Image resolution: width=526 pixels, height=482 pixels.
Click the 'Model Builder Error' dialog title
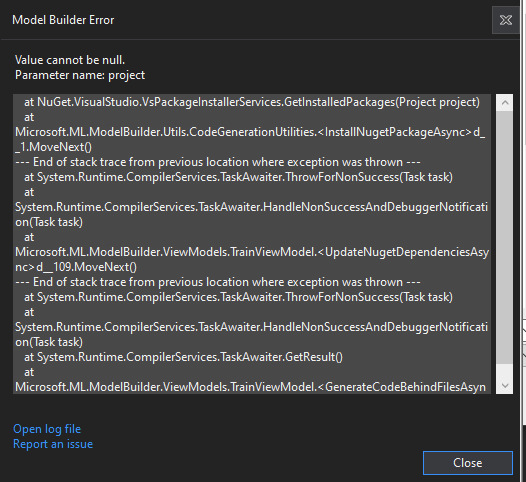[63, 20]
